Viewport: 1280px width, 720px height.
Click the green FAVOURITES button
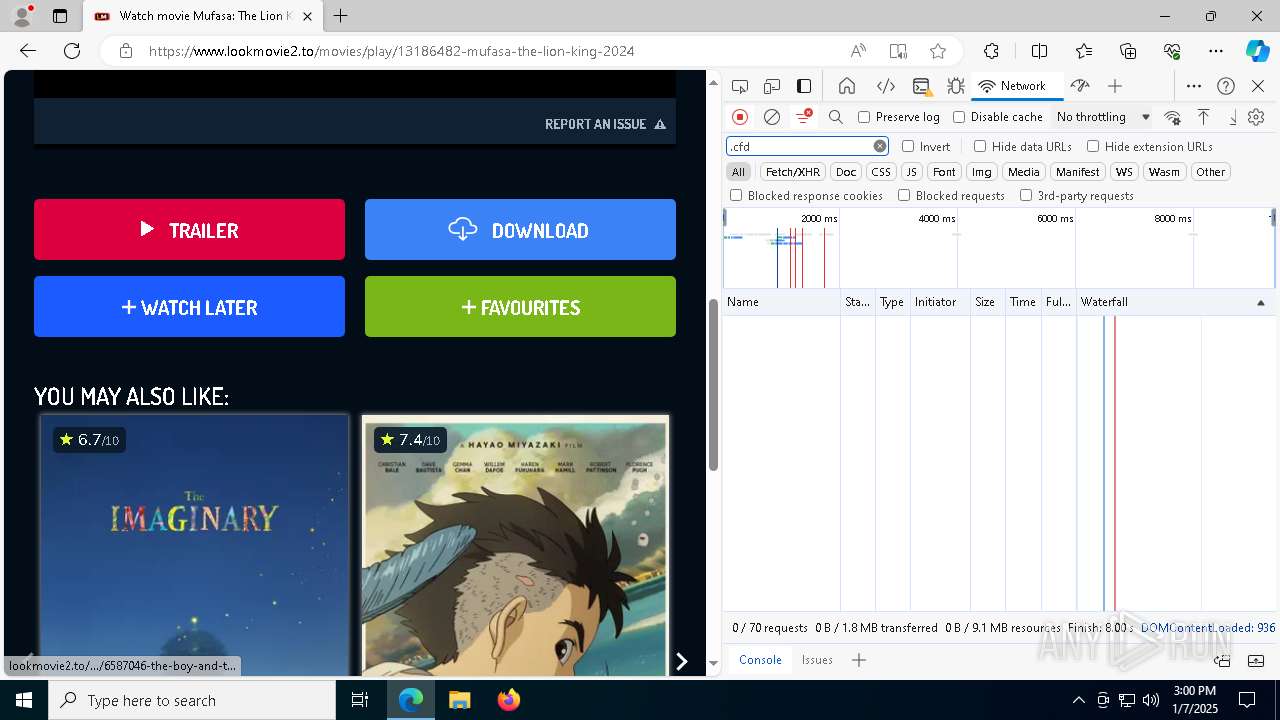520,307
